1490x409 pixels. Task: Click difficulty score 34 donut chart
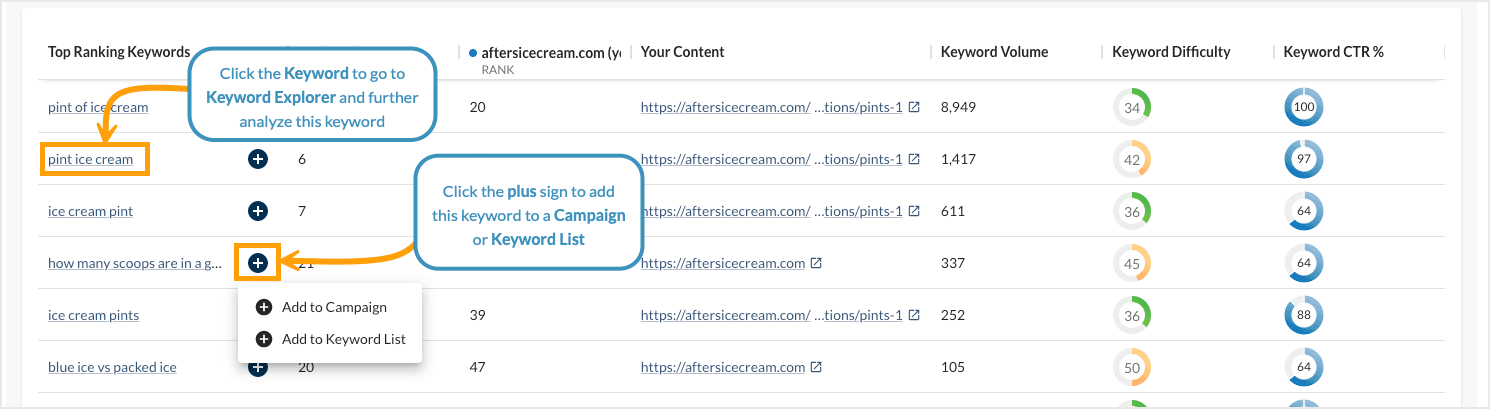coord(1132,107)
